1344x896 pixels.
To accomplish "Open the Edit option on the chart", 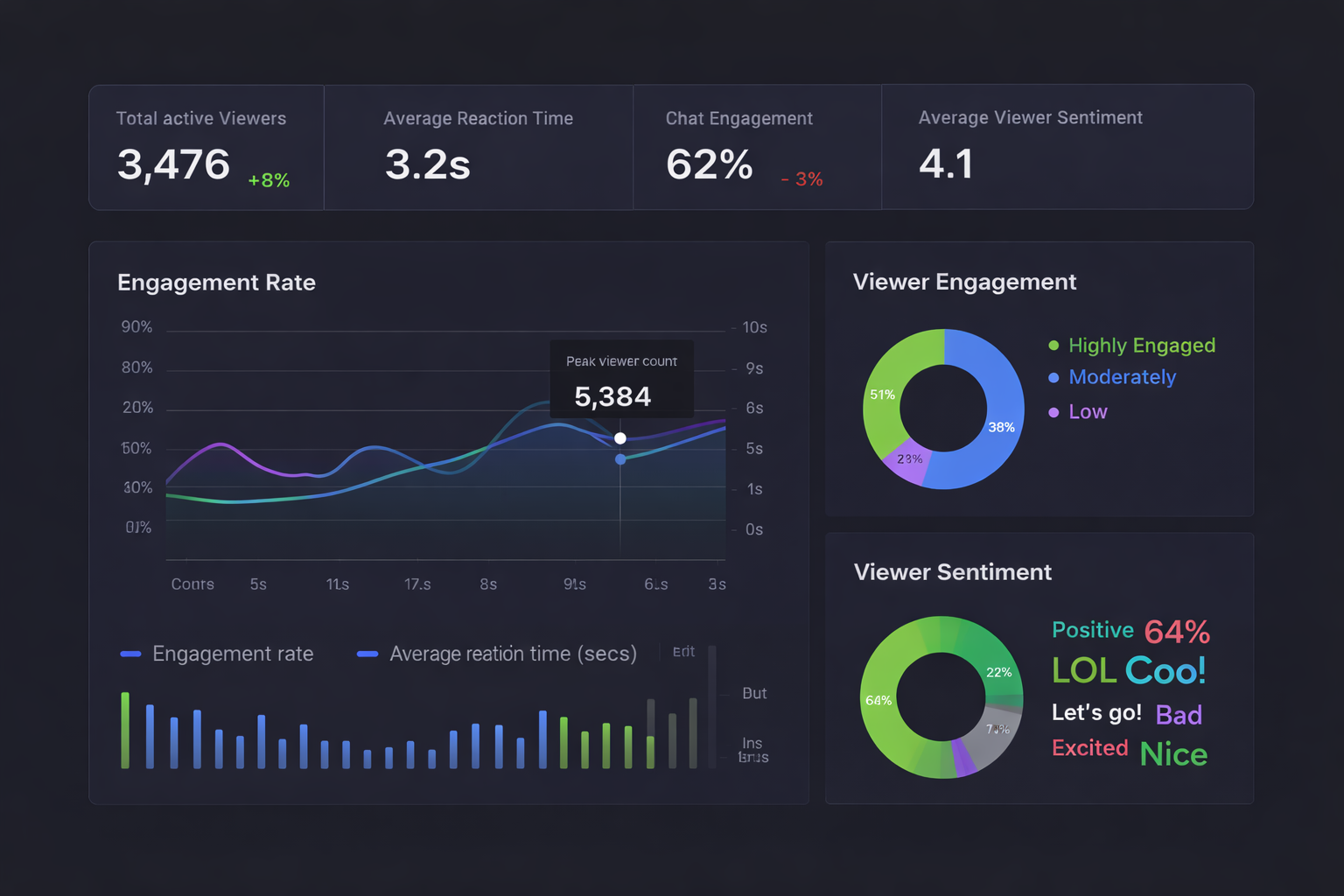I will 683,651.
